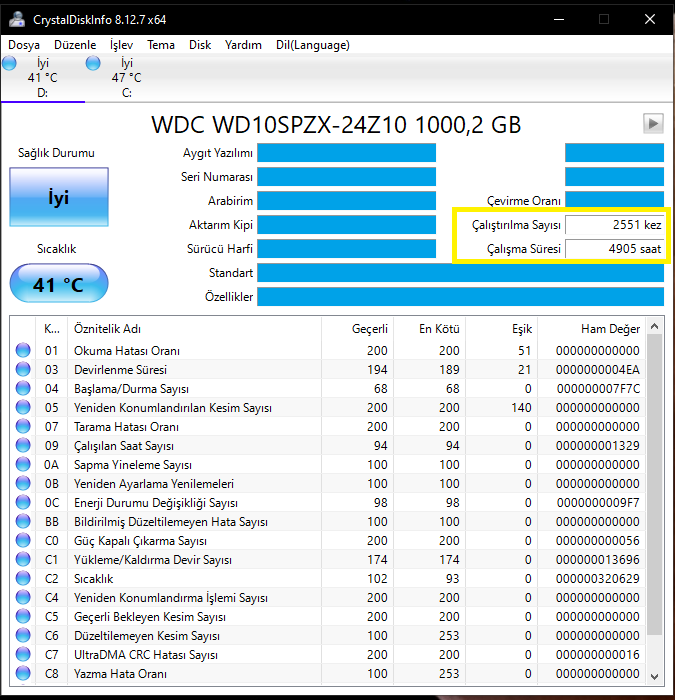Click status orb of Yazma Hata Oranı row
675x700 pixels.
23,673
